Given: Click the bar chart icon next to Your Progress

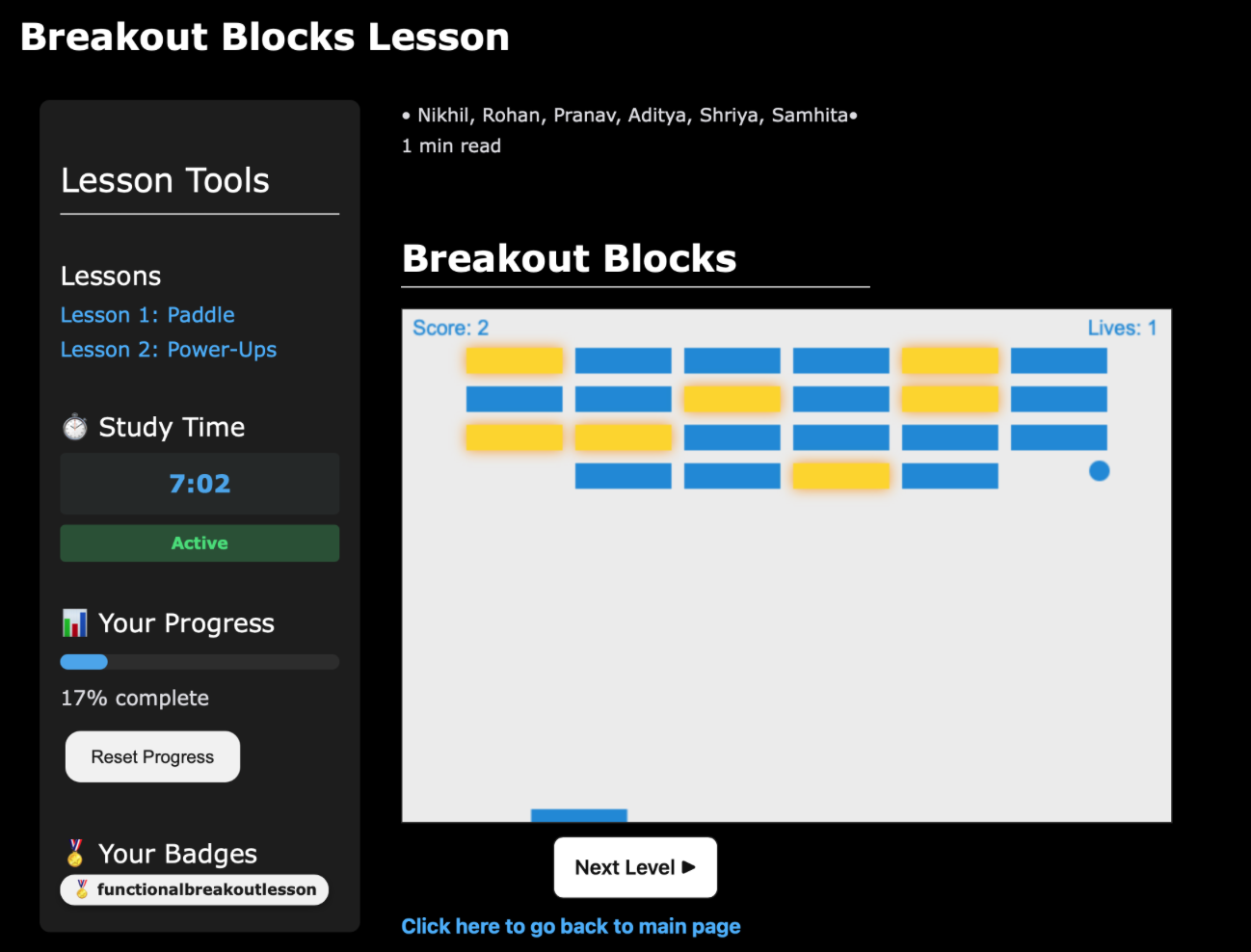Looking at the screenshot, I should click(74, 622).
